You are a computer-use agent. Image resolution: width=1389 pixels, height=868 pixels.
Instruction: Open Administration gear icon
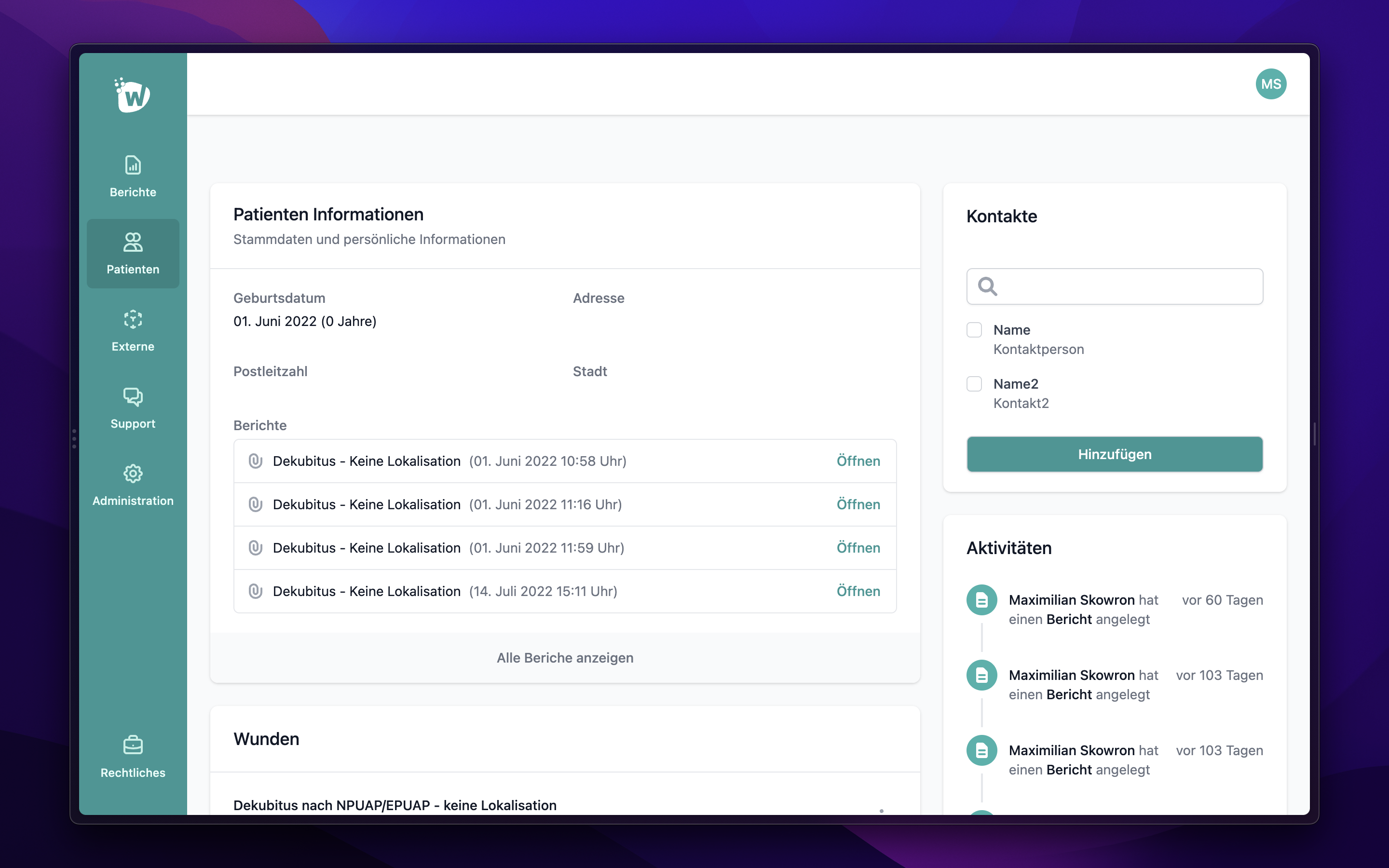pos(133,474)
